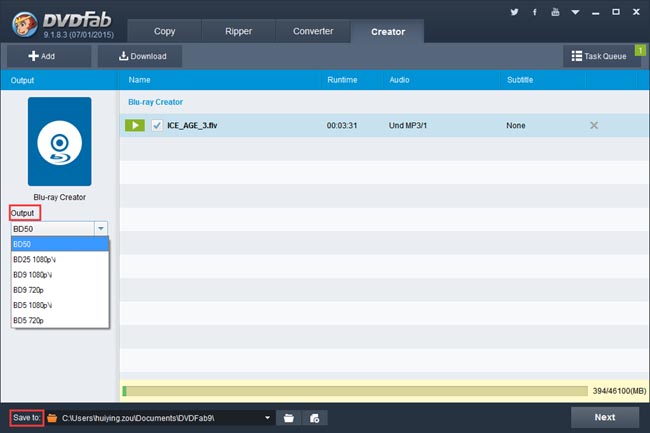Screen dimensions: 650x433
Task: Open the Facebook icon in title bar
Action: pyautogui.click(x=534, y=12)
